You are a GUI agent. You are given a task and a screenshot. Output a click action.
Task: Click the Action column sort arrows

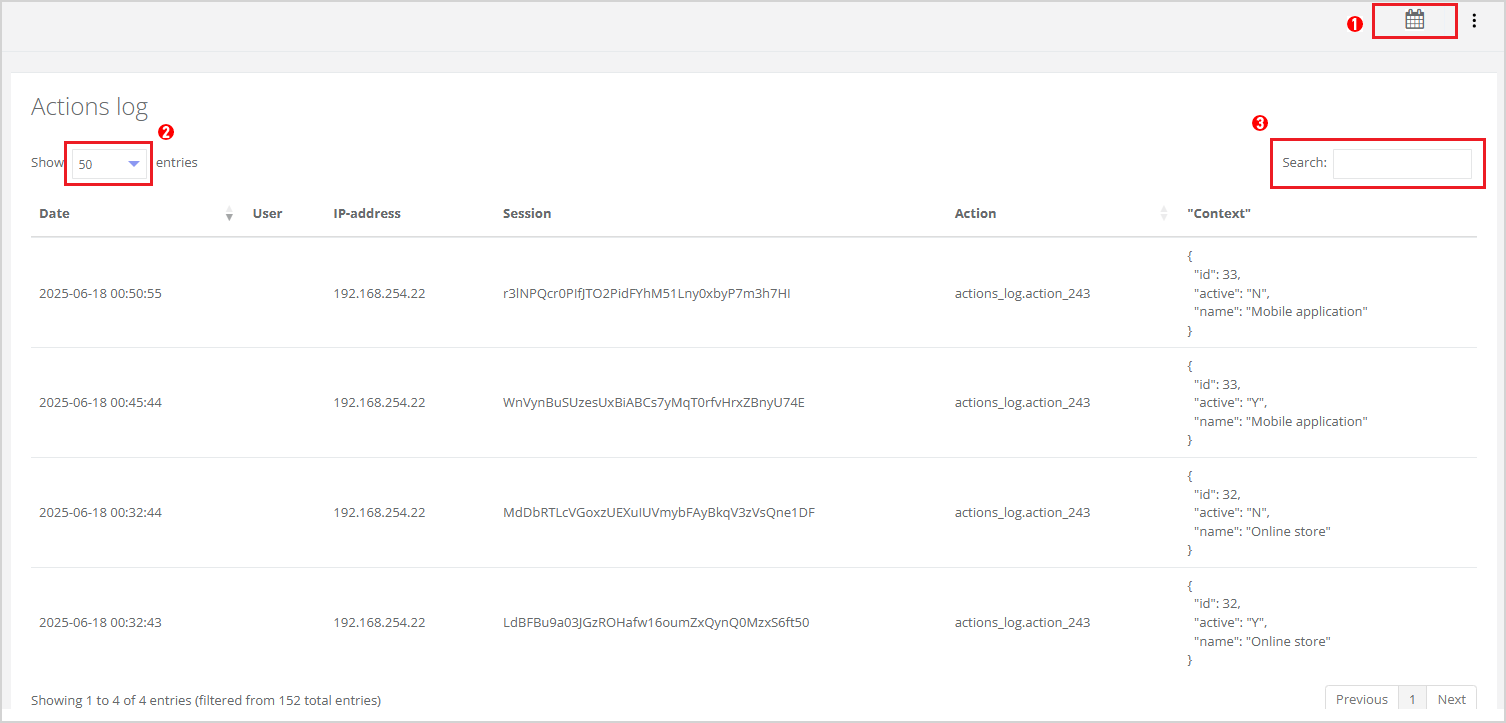coord(1163,214)
